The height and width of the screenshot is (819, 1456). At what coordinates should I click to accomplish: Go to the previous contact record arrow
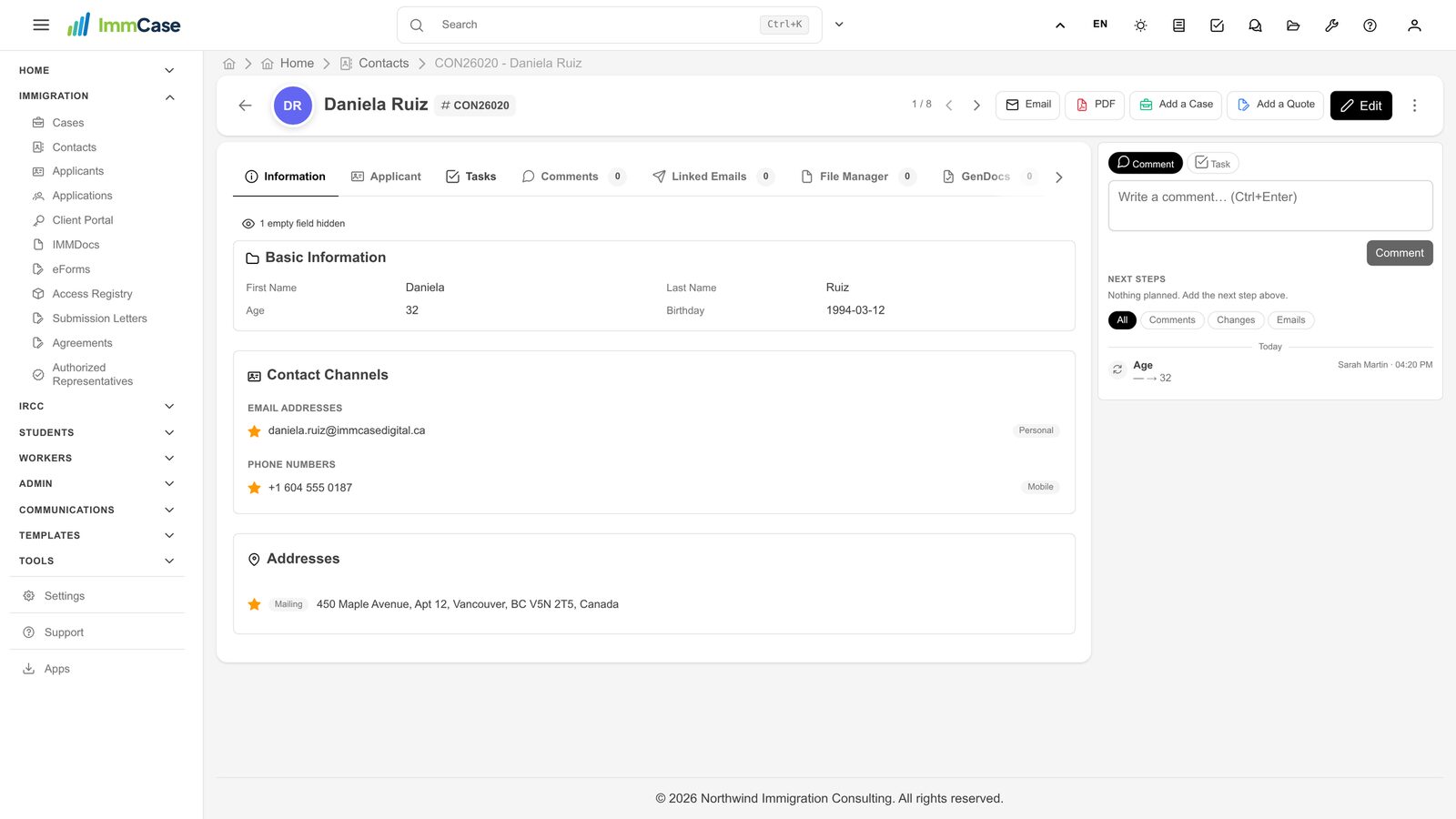coord(948,106)
